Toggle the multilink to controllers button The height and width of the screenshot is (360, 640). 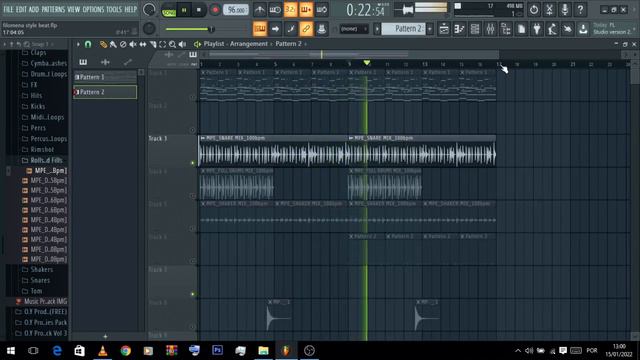click(306, 29)
